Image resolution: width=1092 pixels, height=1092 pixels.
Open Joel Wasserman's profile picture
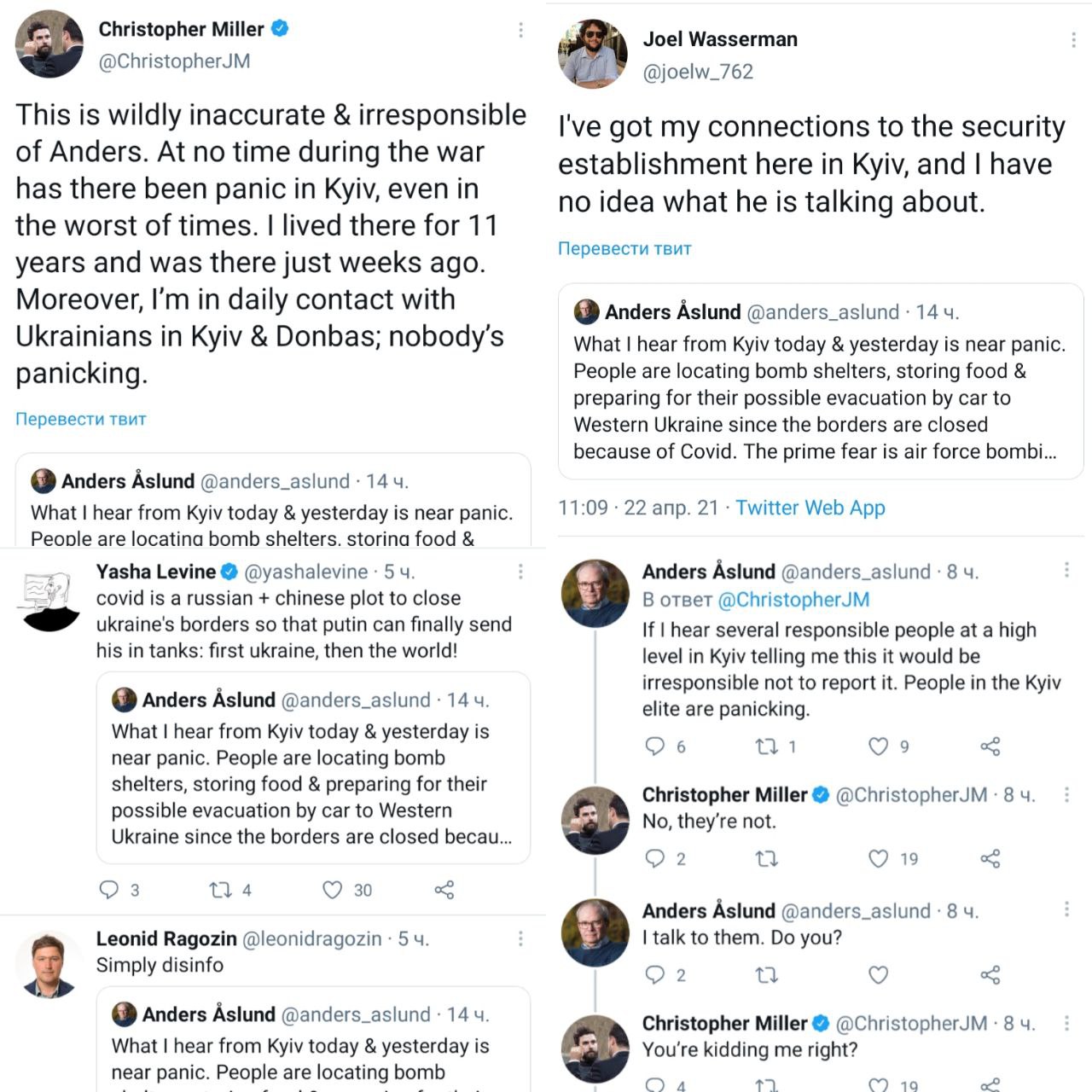pyautogui.click(x=593, y=55)
